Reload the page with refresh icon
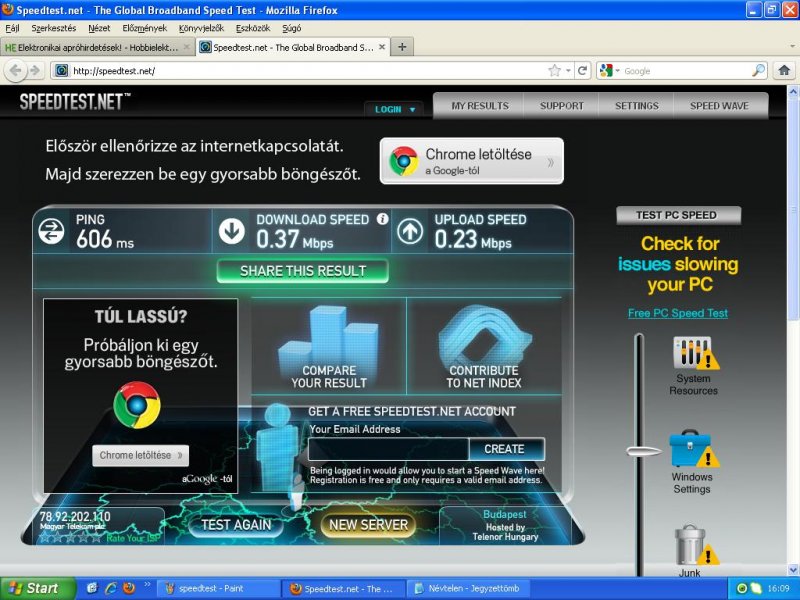This screenshot has width=800, height=600. (x=583, y=70)
